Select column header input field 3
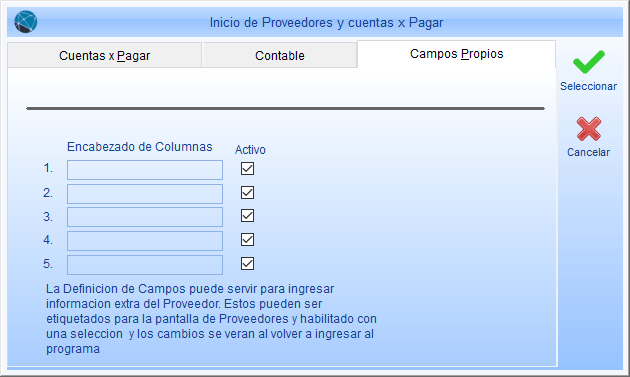 [x=145, y=217]
